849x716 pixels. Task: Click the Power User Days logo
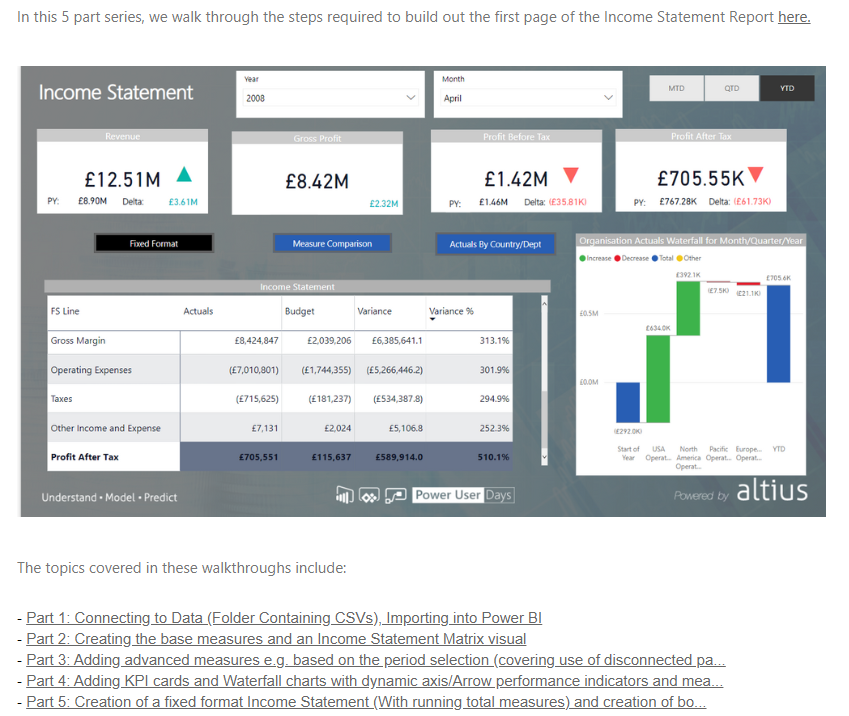click(462, 495)
